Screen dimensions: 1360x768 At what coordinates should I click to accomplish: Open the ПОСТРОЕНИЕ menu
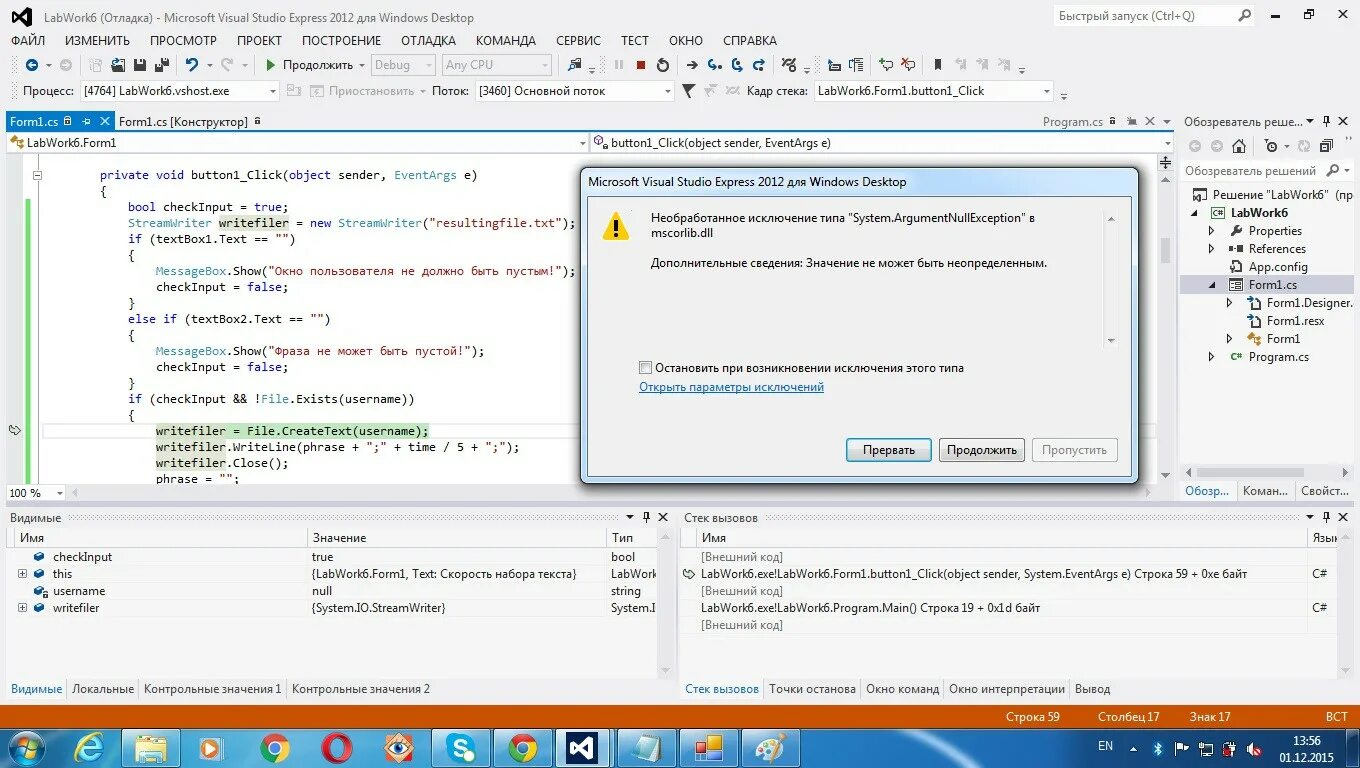341,41
